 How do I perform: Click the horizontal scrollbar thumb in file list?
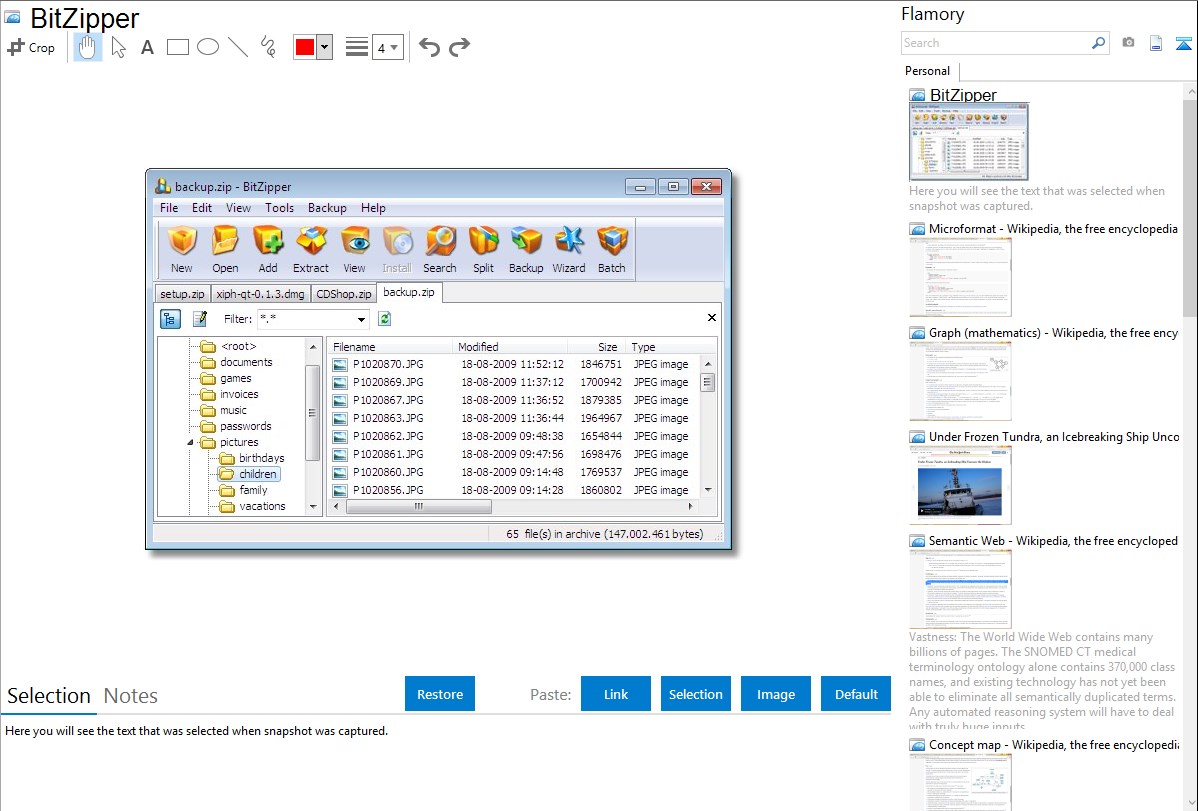(419, 506)
